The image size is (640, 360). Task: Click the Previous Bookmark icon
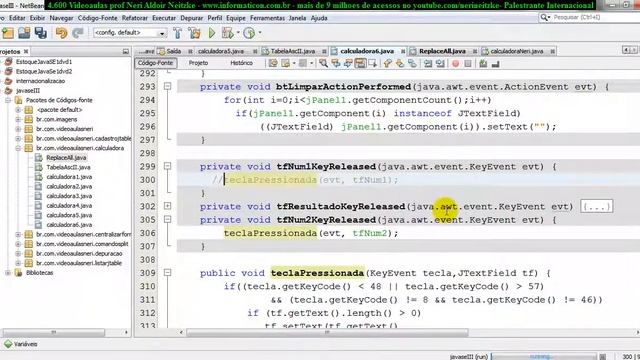[387, 63]
